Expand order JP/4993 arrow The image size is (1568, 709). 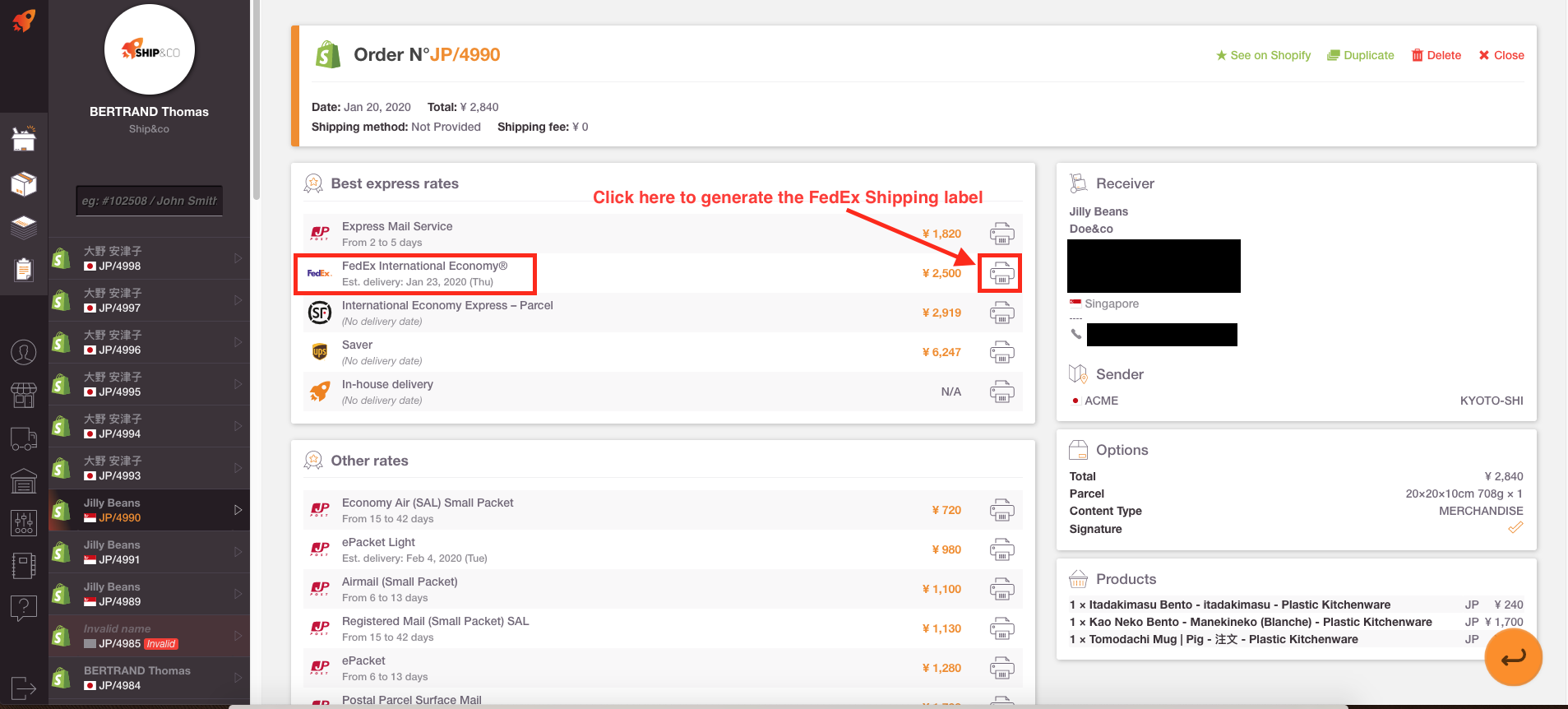(238, 468)
